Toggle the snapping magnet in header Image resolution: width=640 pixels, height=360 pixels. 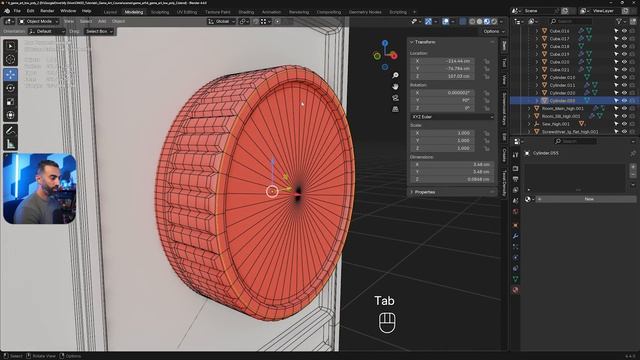(256, 21)
